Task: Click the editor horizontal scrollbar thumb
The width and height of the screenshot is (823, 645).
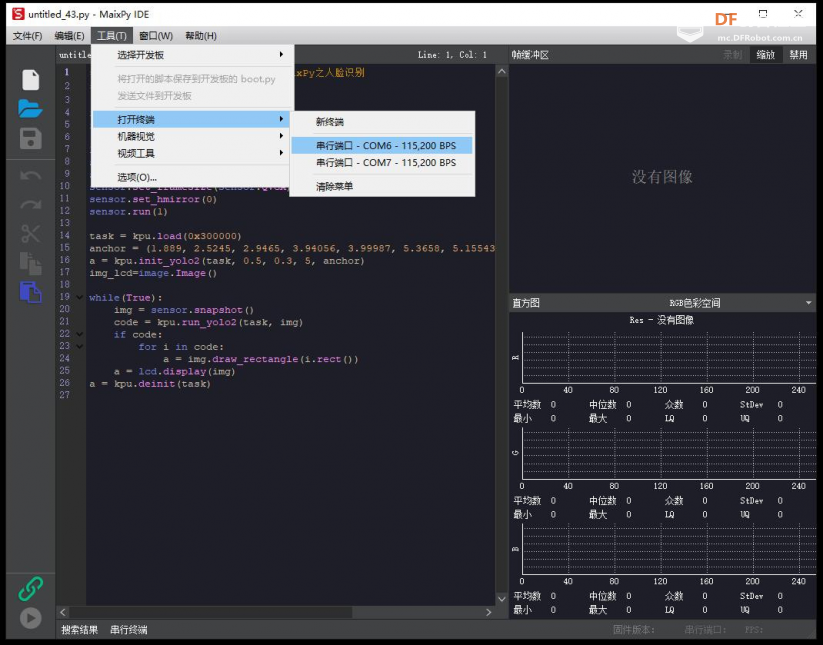Action: tap(211, 612)
